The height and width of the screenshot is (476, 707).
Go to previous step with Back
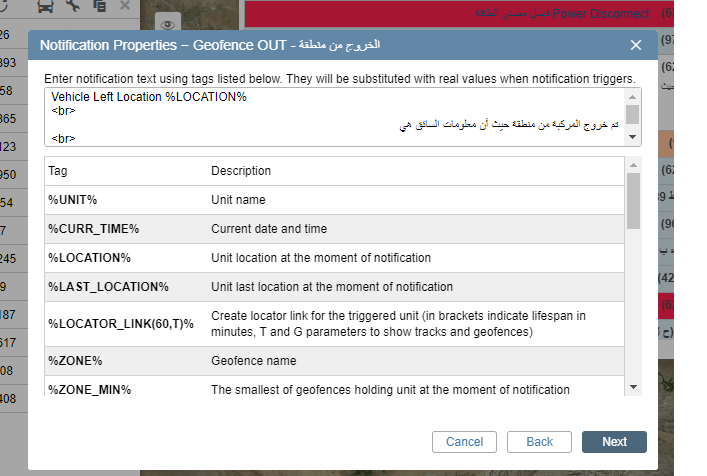[x=539, y=442]
